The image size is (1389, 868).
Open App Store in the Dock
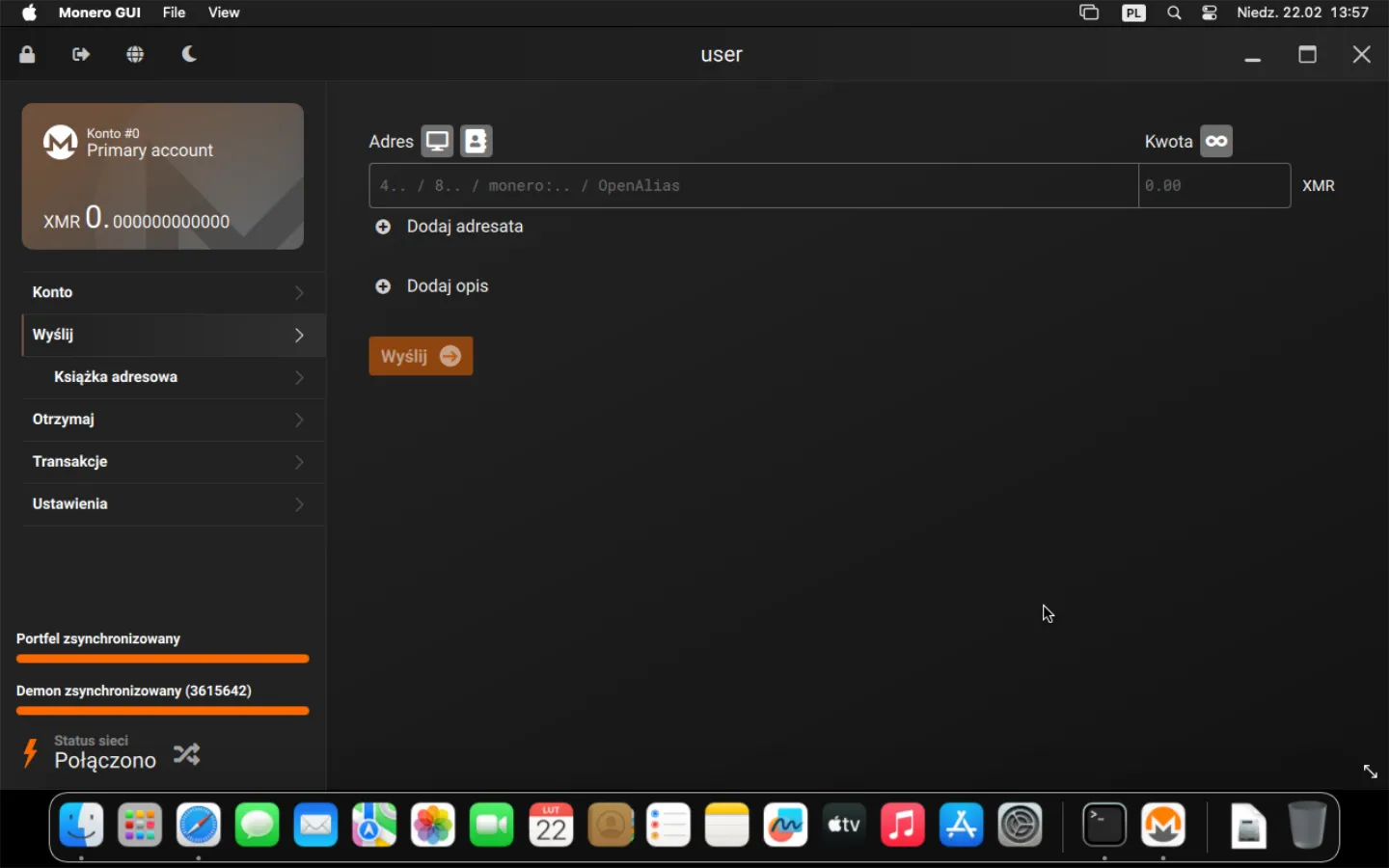[962, 826]
